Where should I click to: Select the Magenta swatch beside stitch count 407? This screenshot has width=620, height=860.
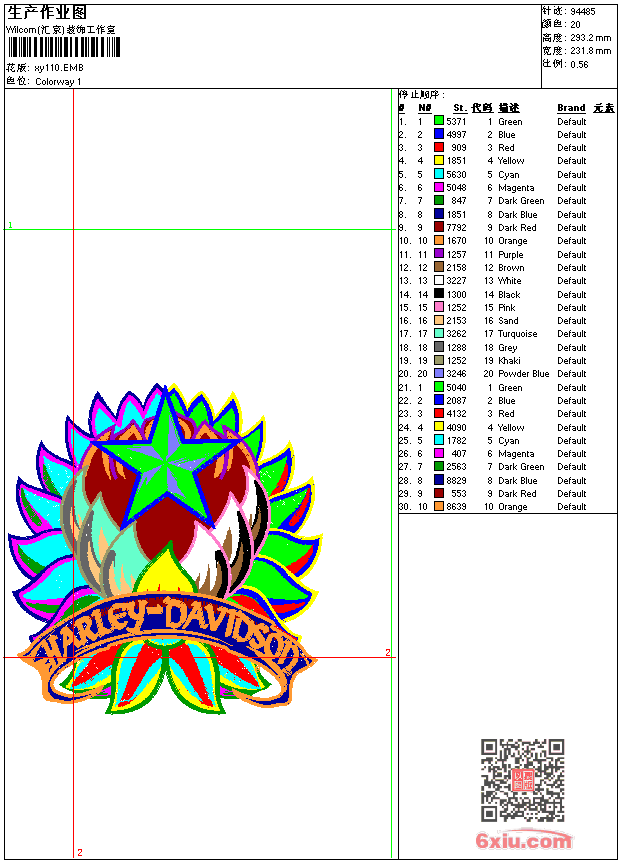[x=439, y=453]
